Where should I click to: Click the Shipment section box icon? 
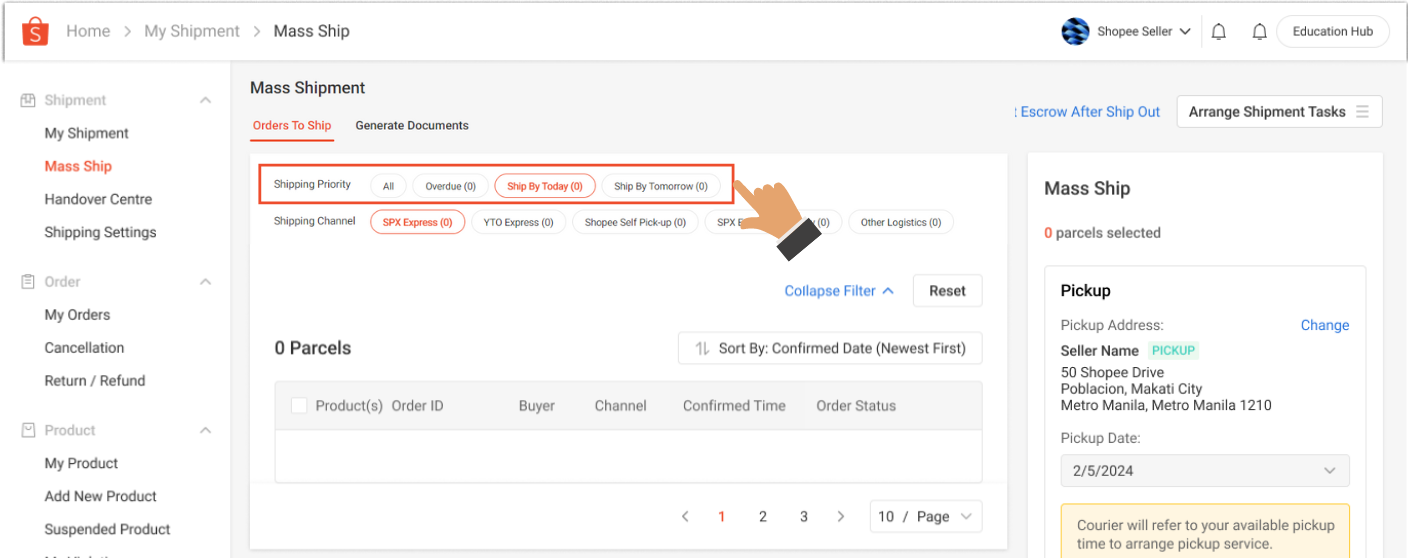point(28,100)
